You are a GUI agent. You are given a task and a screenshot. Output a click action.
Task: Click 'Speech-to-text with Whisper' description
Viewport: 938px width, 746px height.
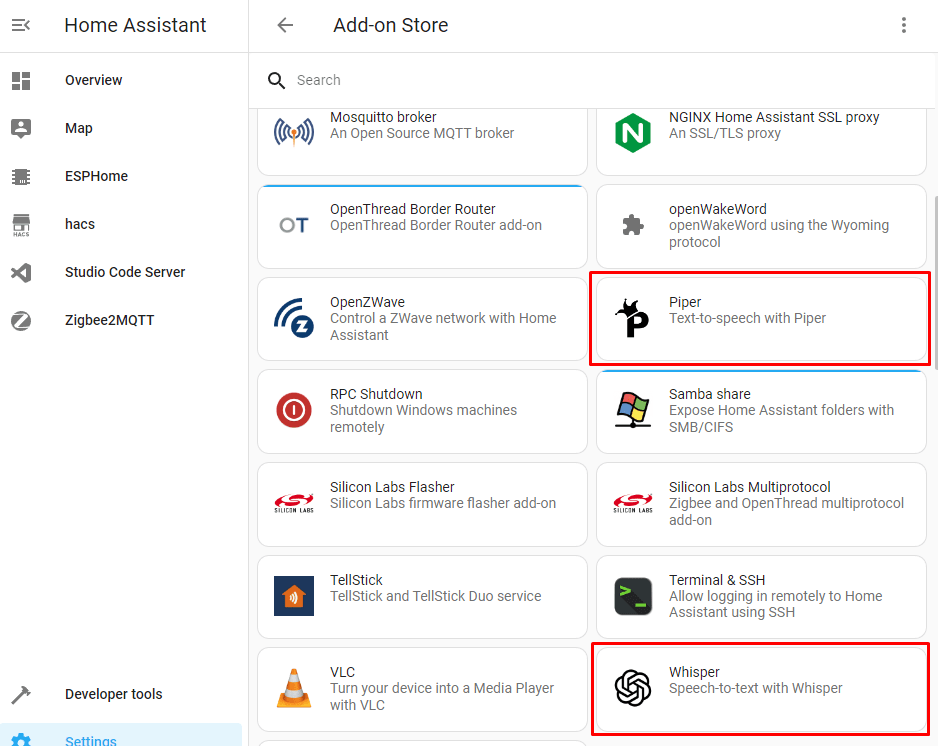click(x=756, y=689)
